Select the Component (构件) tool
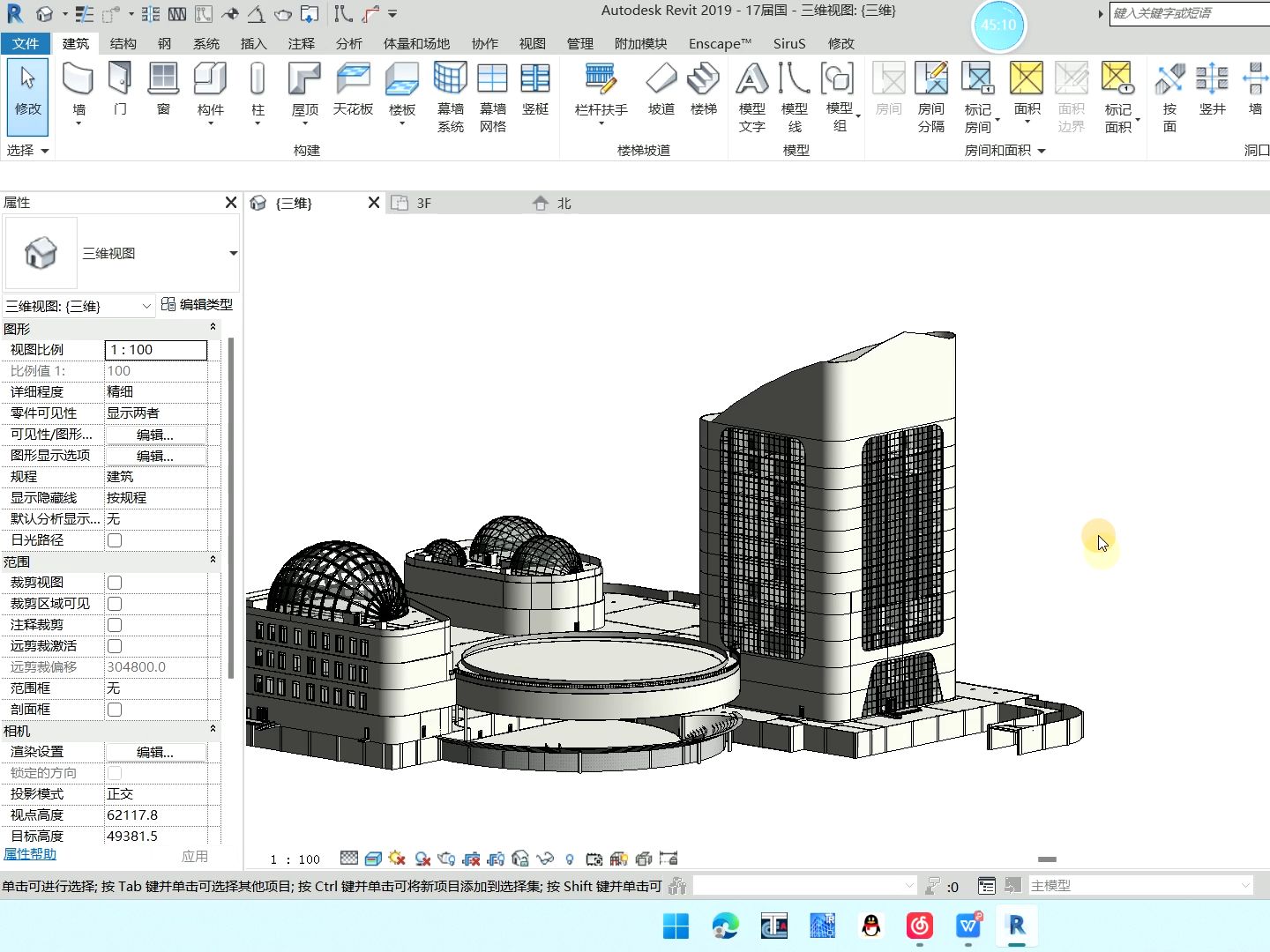 click(211, 93)
